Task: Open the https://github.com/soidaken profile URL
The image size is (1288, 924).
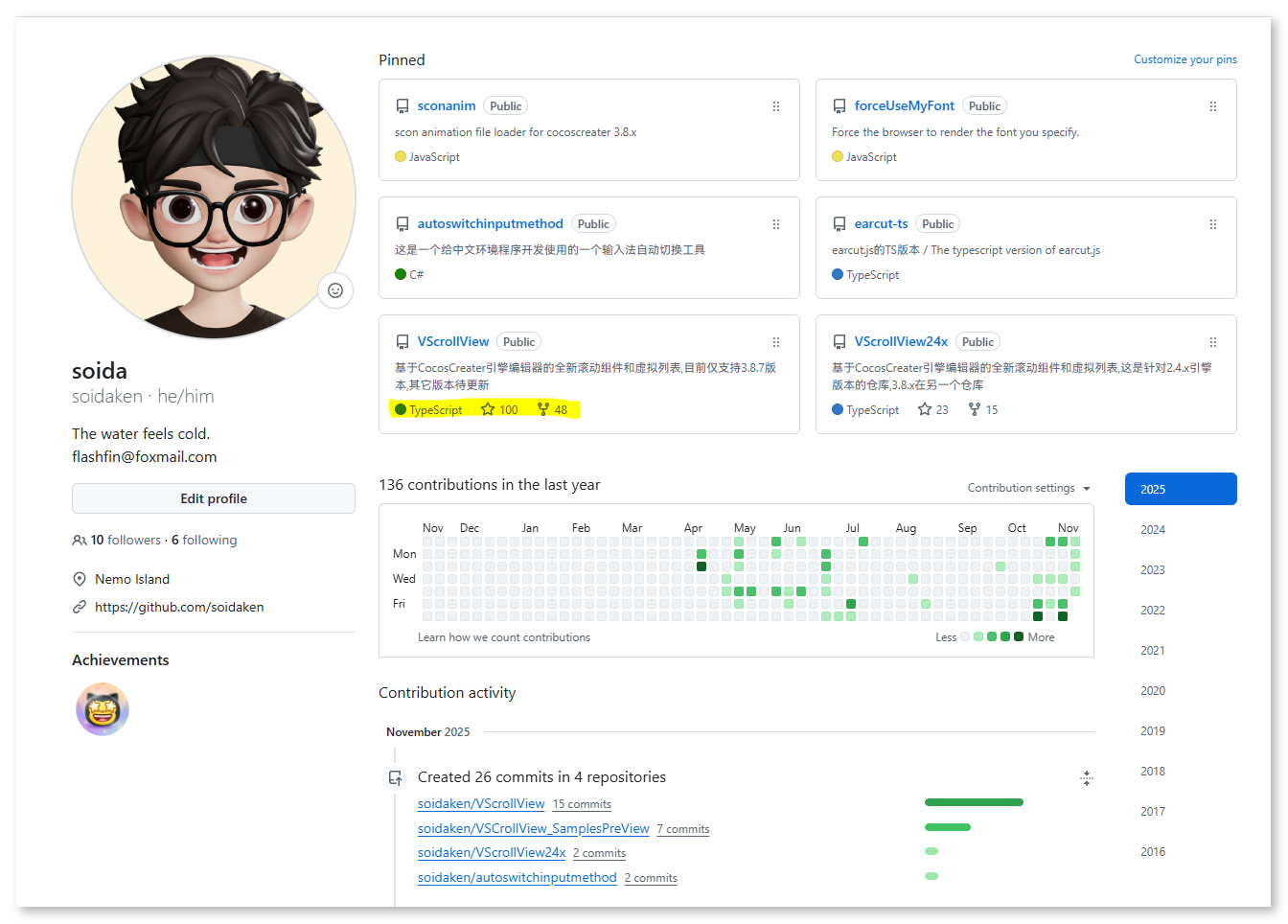Action: (x=179, y=607)
